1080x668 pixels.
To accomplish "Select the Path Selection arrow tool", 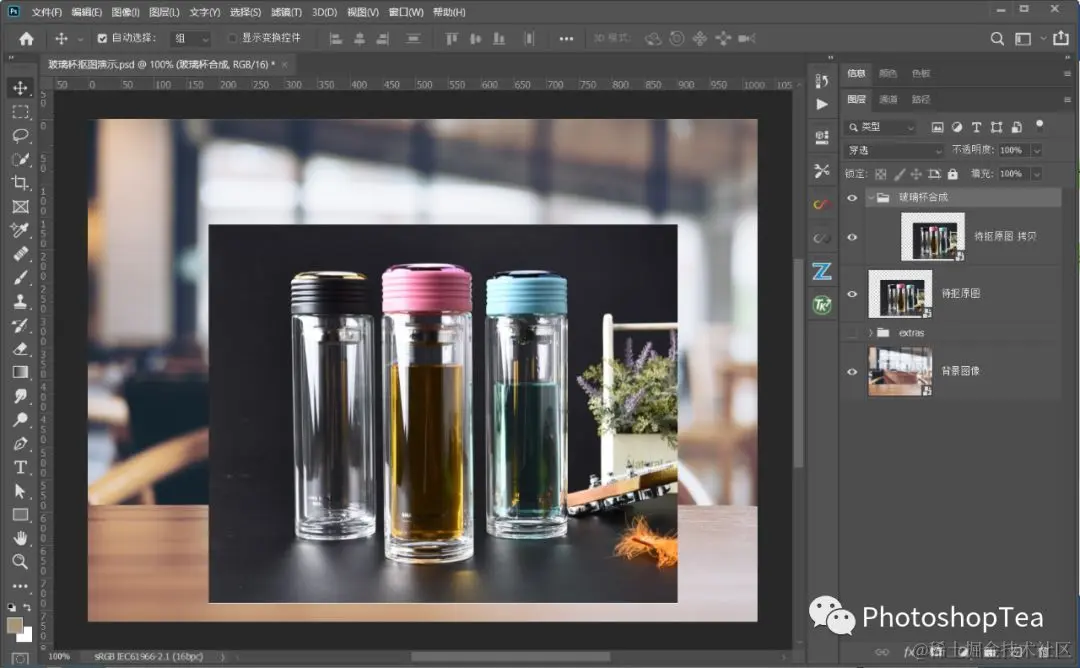I will (x=20, y=491).
